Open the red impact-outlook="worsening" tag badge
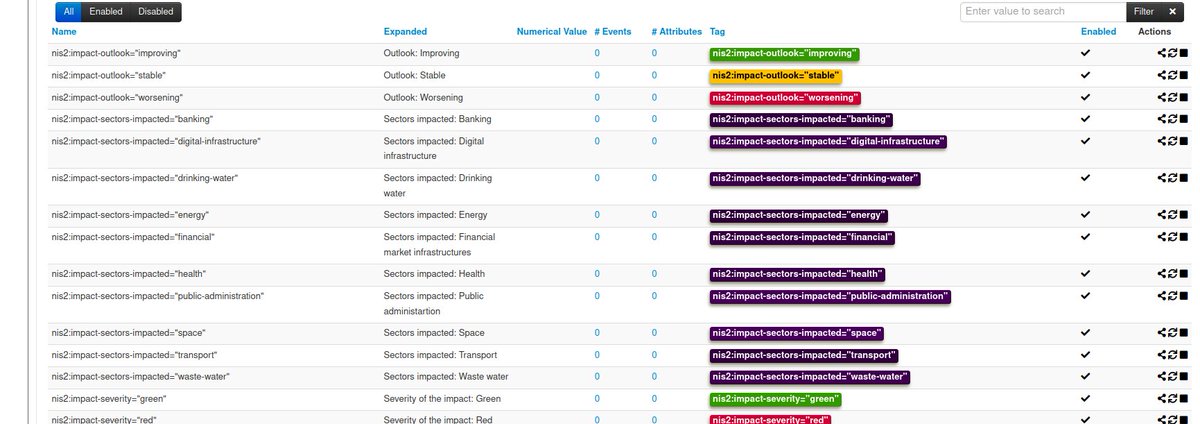The width and height of the screenshot is (1200, 424). [785, 98]
